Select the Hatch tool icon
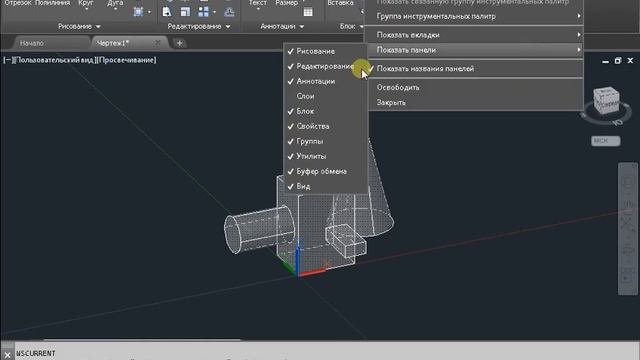640x360 pixels. point(138,12)
